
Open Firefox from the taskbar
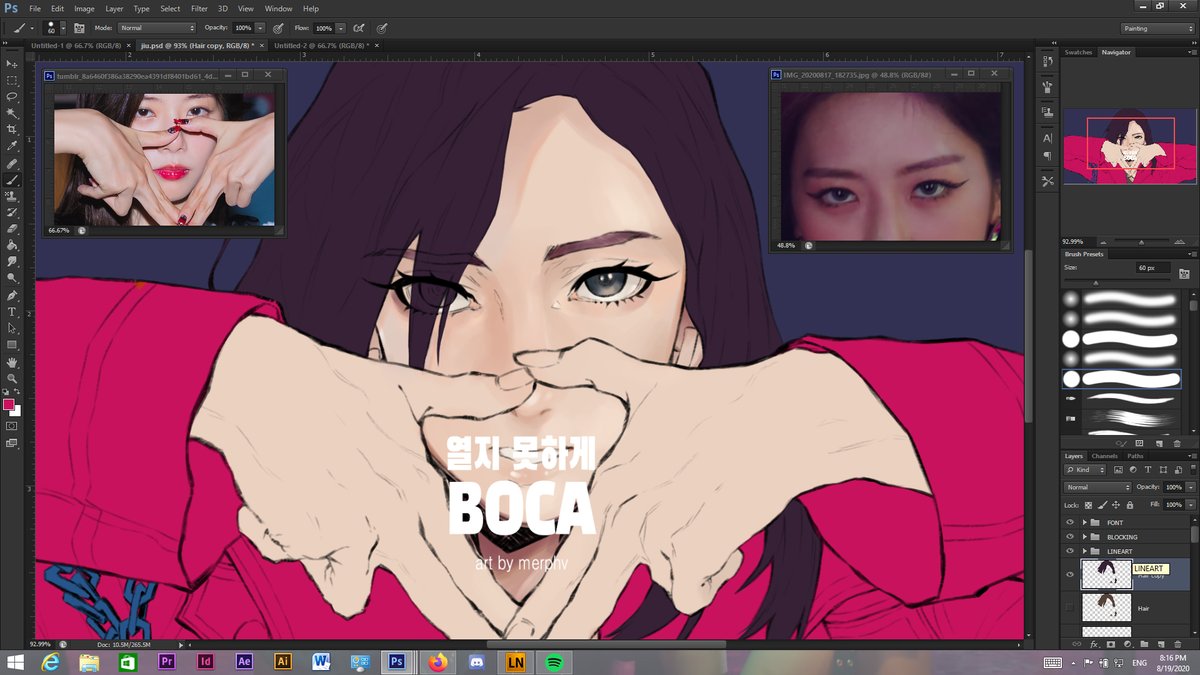click(437, 662)
